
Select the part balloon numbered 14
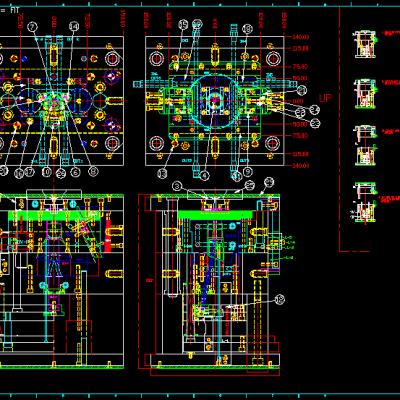coord(74,27)
